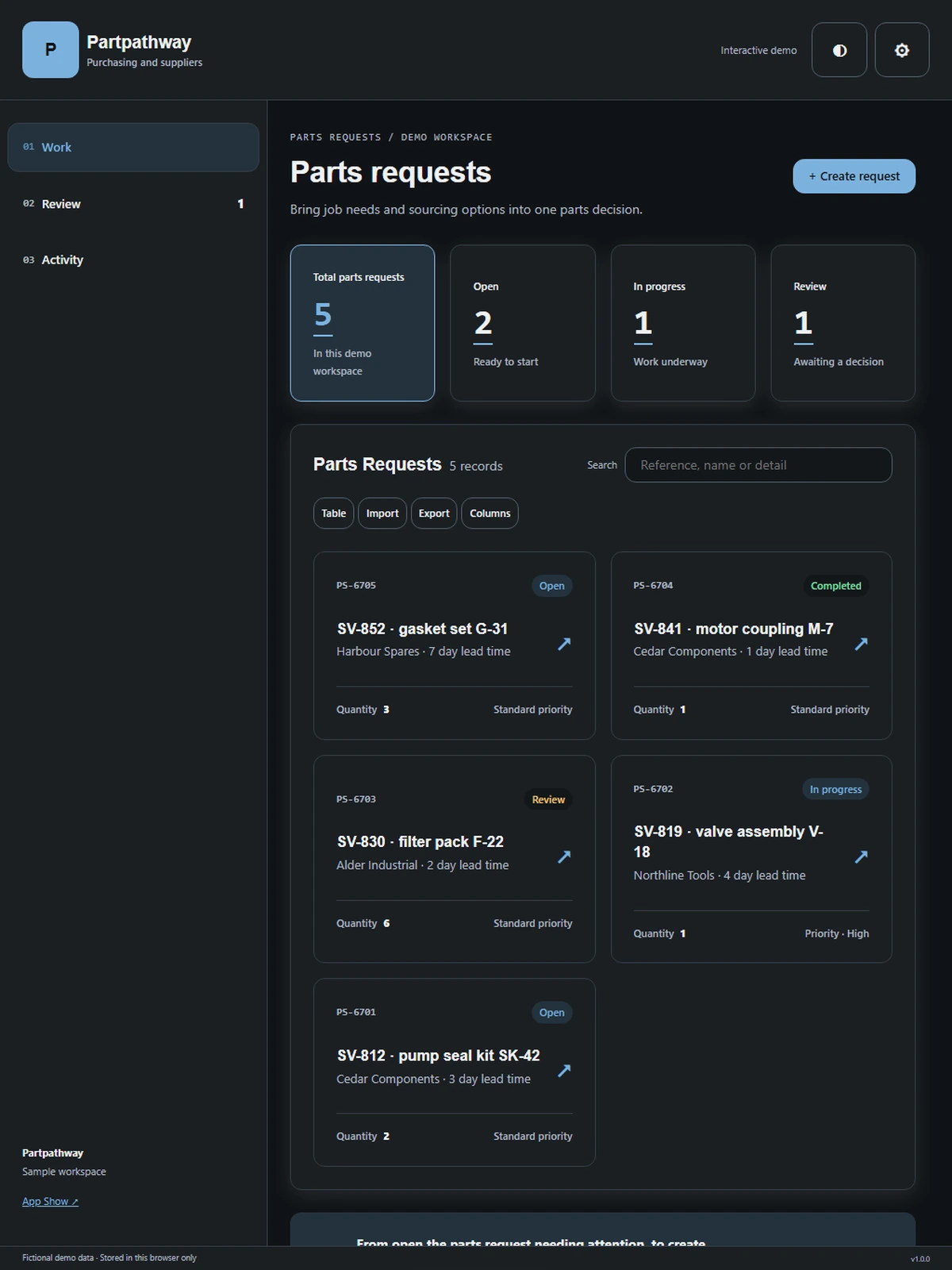Viewport: 952px width, 1270px height.
Task: Go to the Review section
Action: tap(133, 204)
